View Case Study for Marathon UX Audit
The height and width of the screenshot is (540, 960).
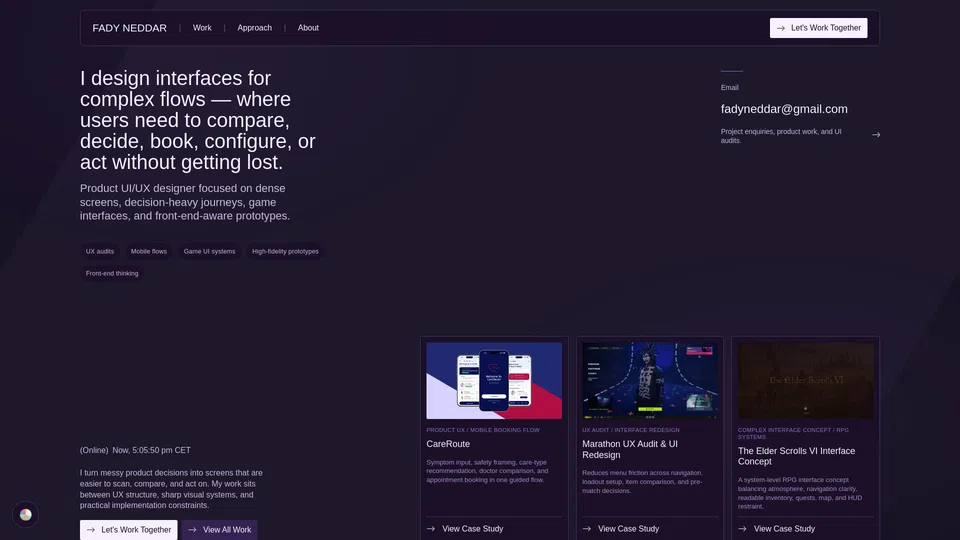coord(628,529)
